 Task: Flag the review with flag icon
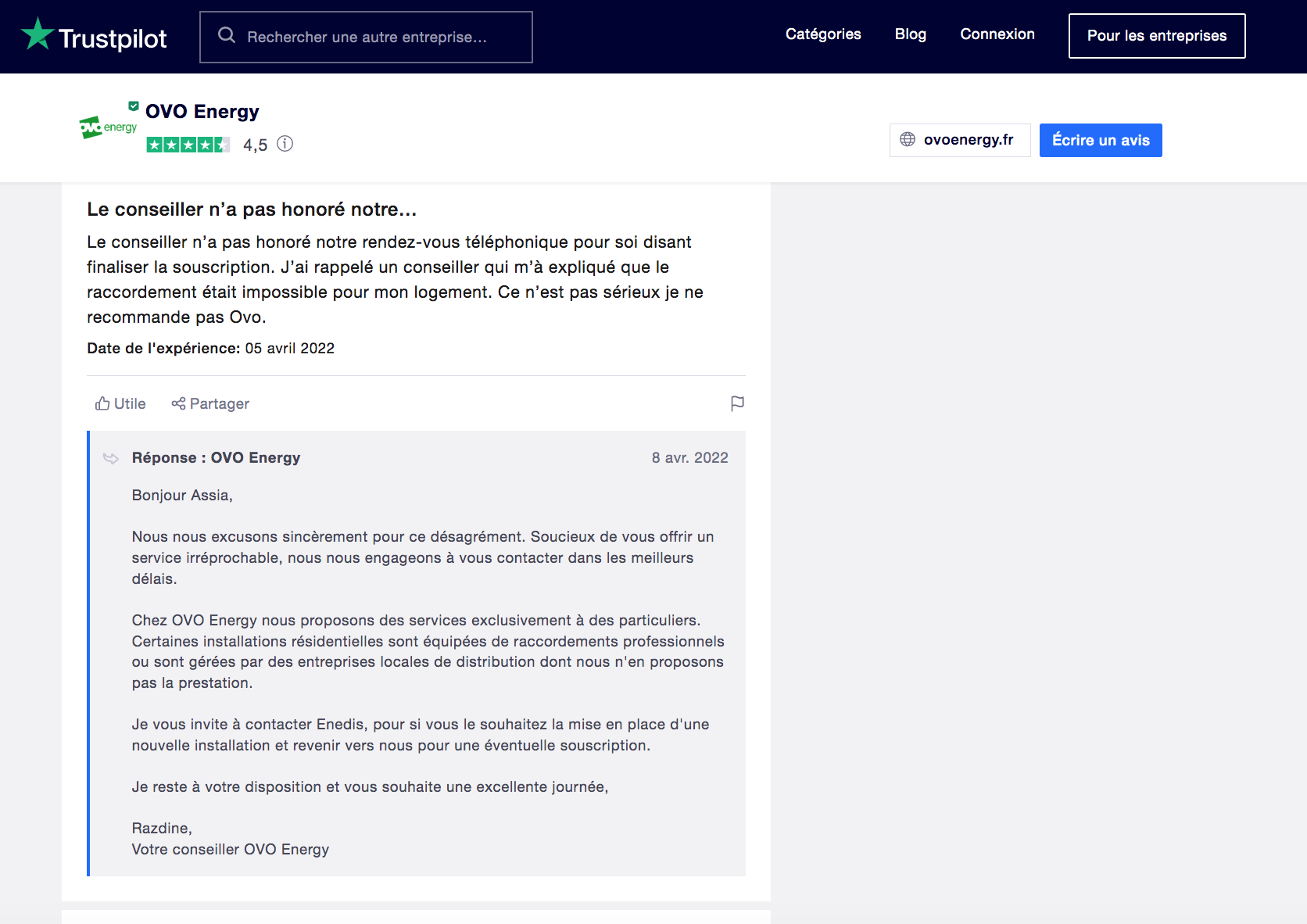[737, 403]
